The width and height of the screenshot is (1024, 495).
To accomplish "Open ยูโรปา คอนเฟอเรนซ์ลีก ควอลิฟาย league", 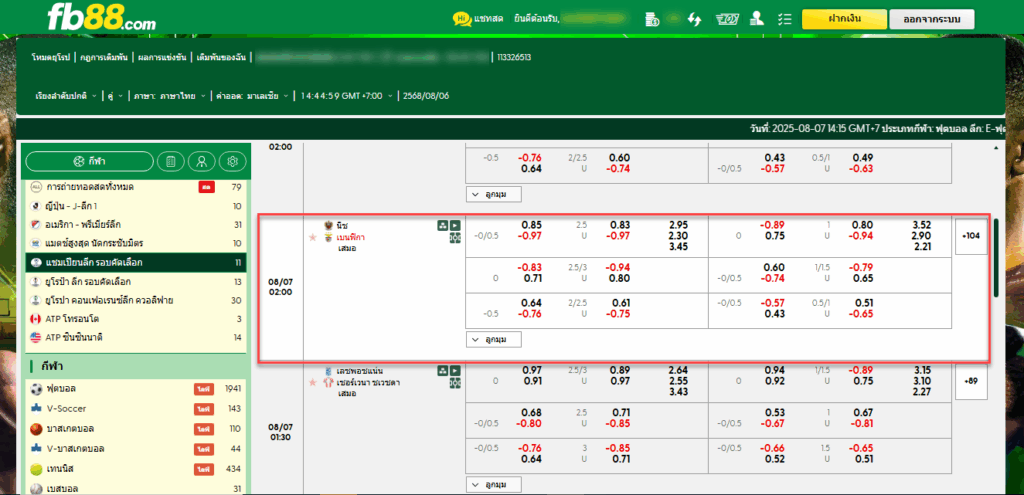I will tap(136, 300).
